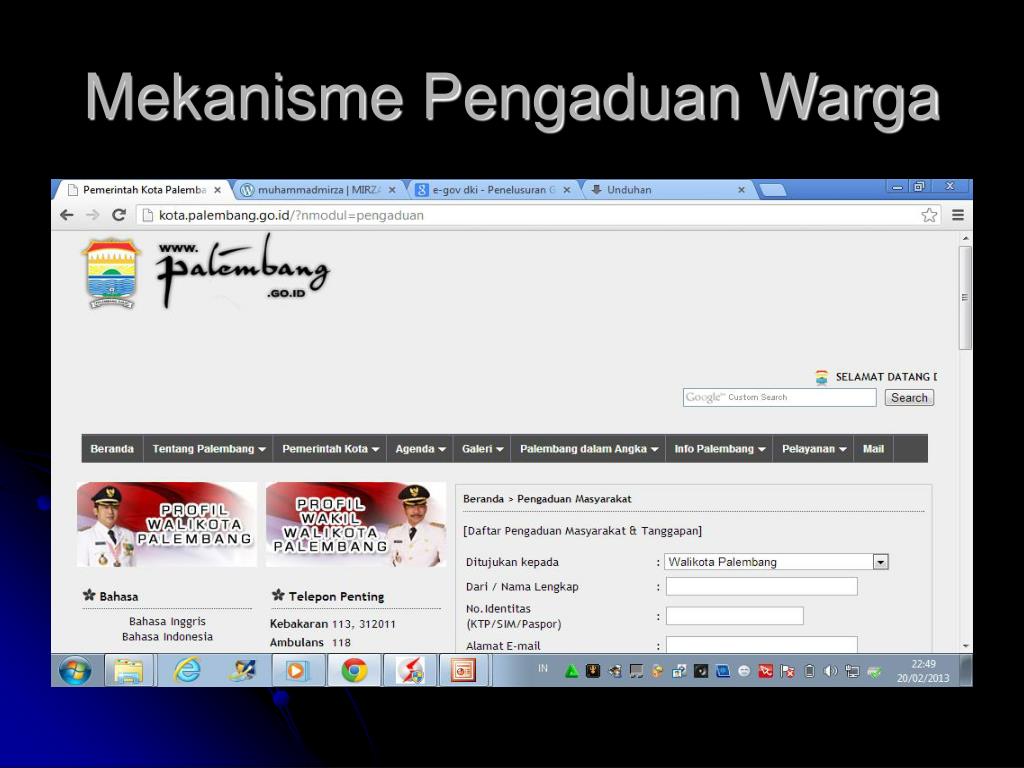Screen dimensions: 1024x768
Task: Click the Chrome taskbar icon
Action: click(x=354, y=671)
